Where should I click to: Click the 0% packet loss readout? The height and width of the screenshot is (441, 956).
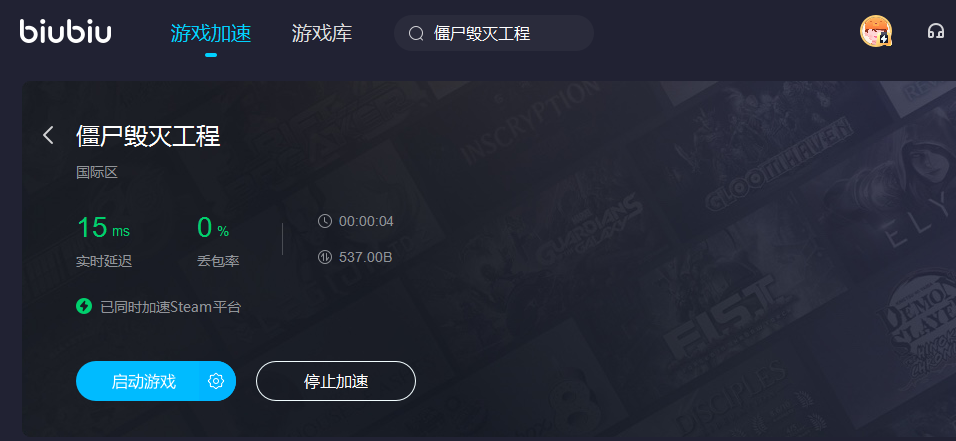(x=213, y=228)
